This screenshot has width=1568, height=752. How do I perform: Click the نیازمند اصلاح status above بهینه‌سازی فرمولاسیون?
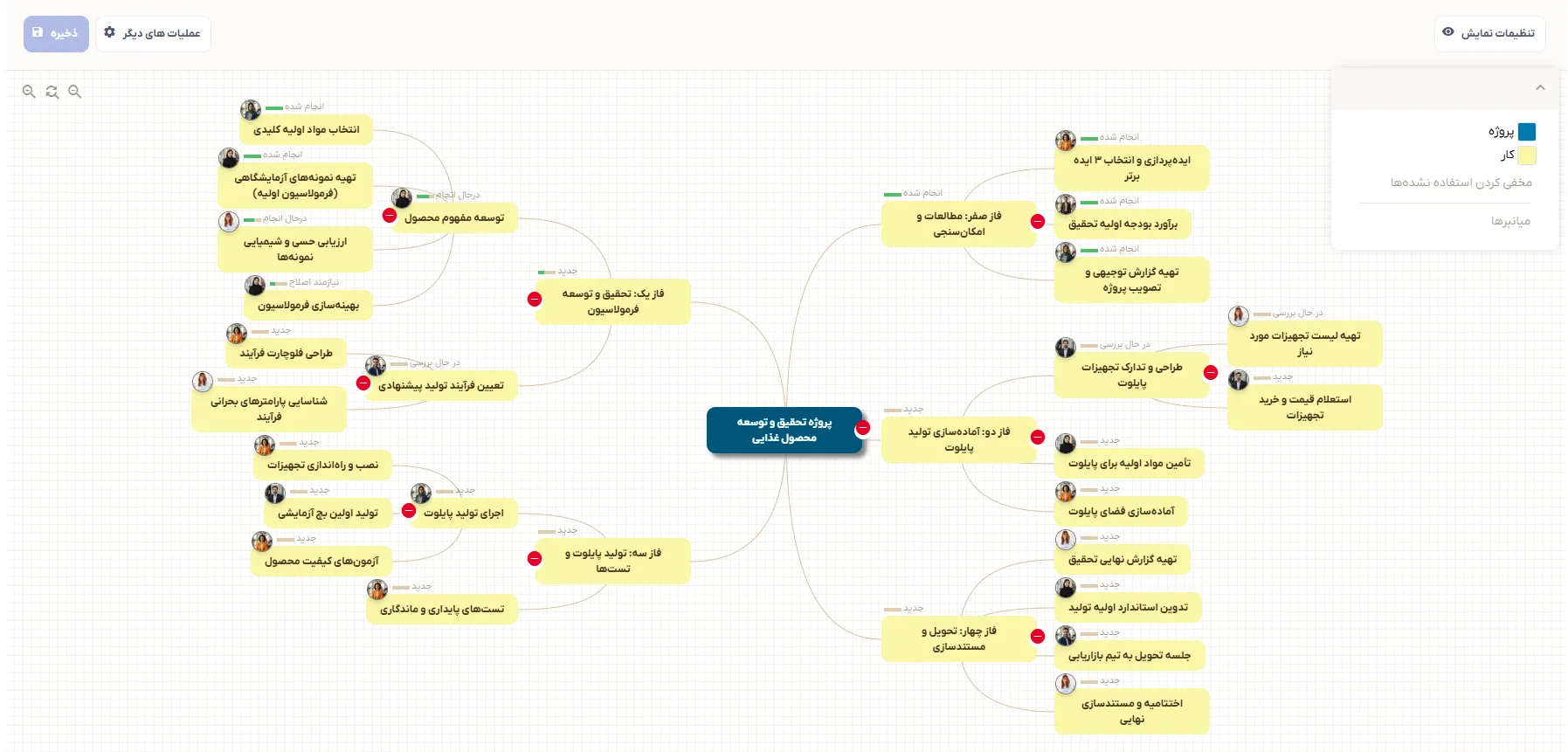(x=314, y=282)
